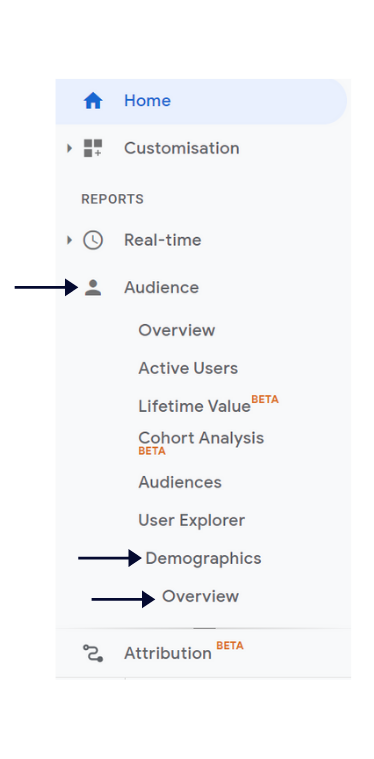Open the Real-time reports label
The height and width of the screenshot is (759, 374).
pos(163,240)
